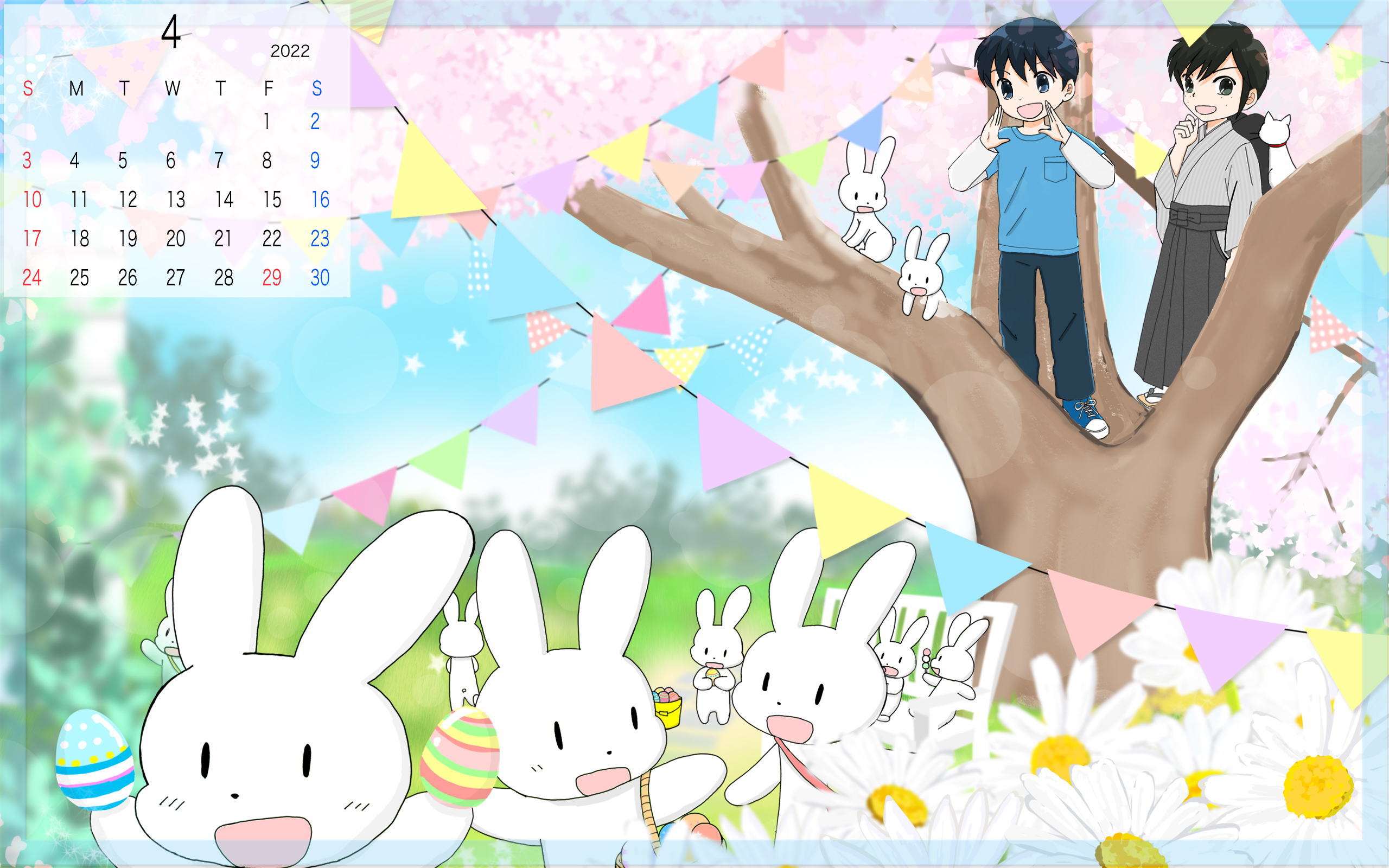Viewport: 1389px width, 868px height.
Task: Select date 12 on the calendar
Action: [128, 199]
